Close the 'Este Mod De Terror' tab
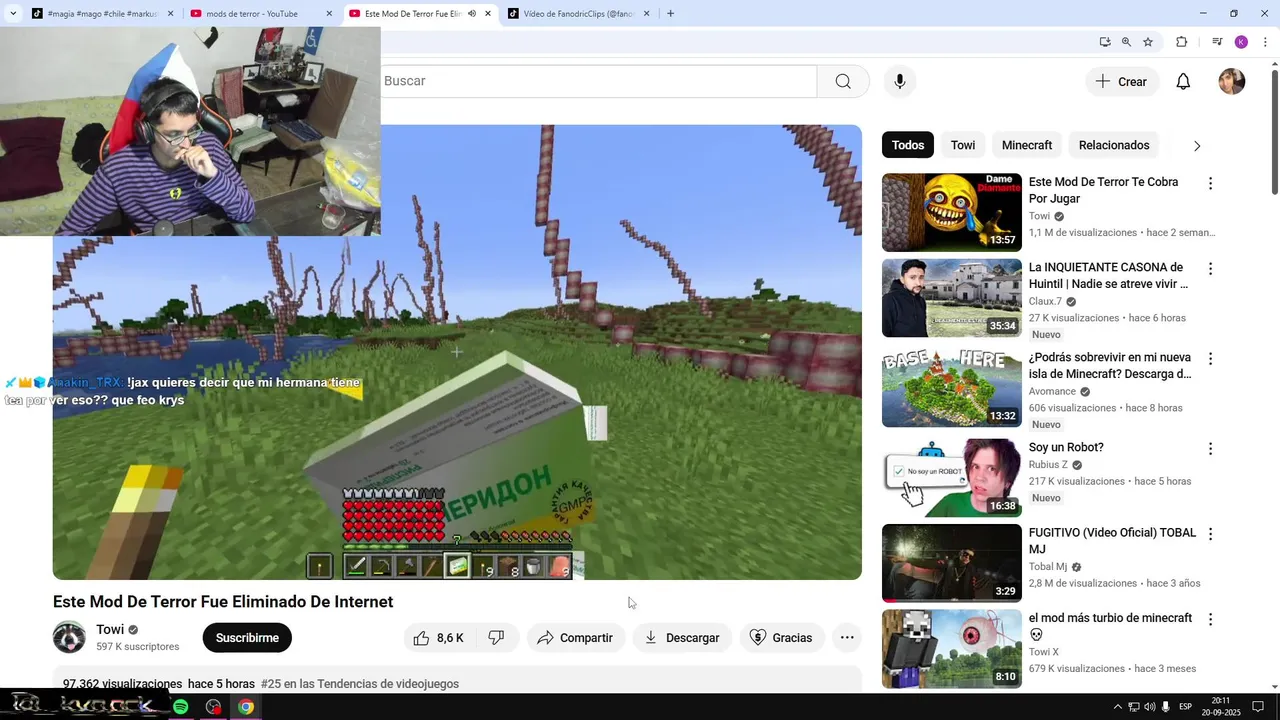The image size is (1280, 720). point(488,14)
